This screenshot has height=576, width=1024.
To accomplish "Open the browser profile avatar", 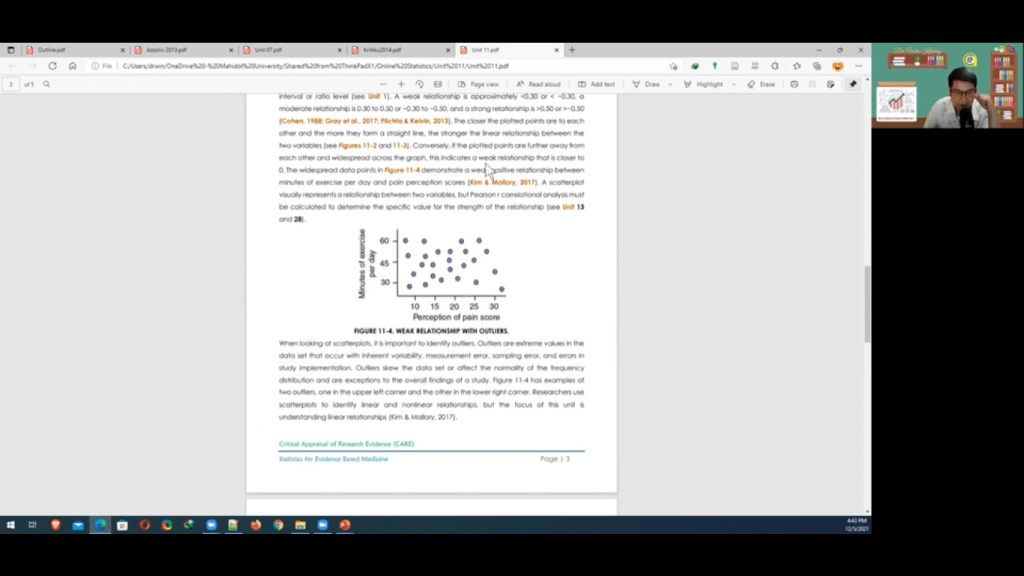I will pyautogui.click(x=838, y=66).
